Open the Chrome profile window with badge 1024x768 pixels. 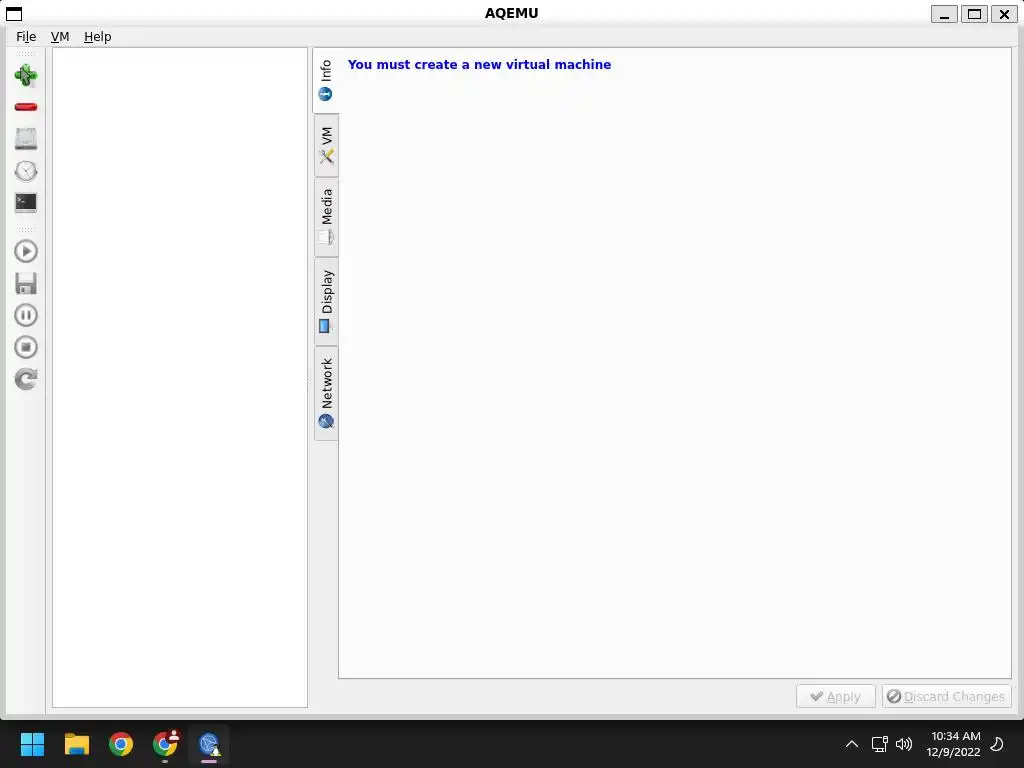[x=165, y=744]
